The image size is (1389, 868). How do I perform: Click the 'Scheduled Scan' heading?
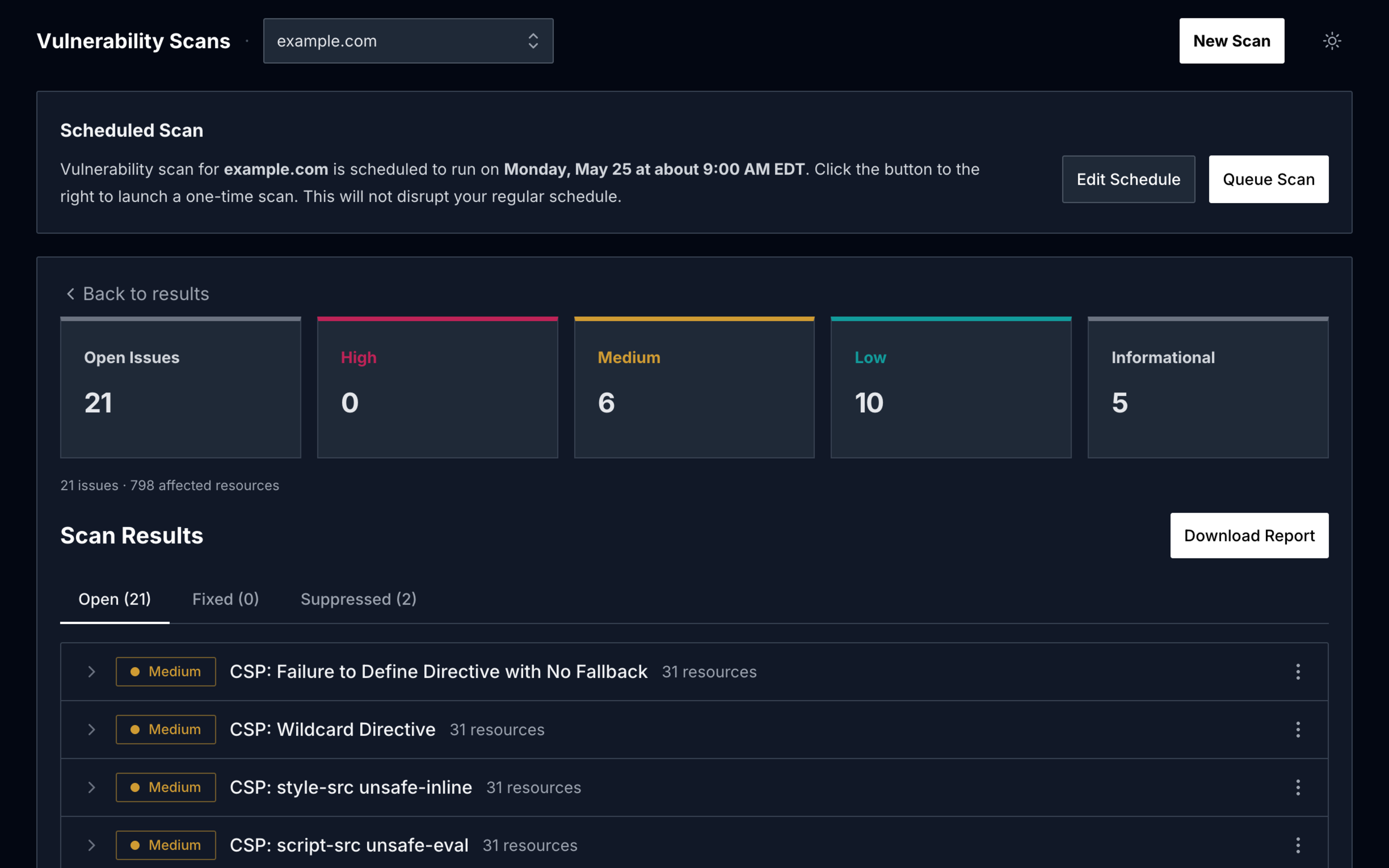[132, 130]
